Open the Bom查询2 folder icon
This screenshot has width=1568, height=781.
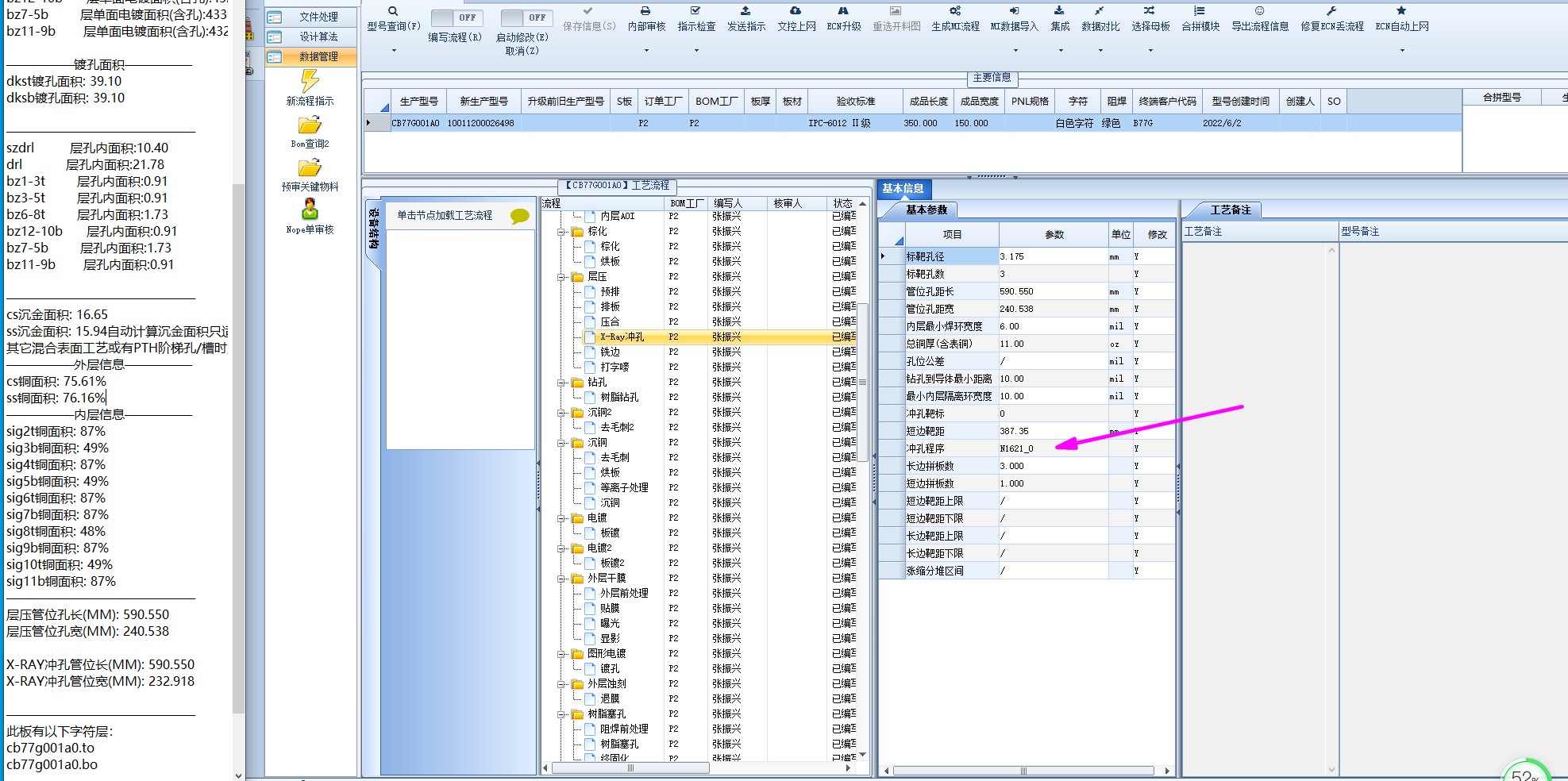tap(310, 125)
